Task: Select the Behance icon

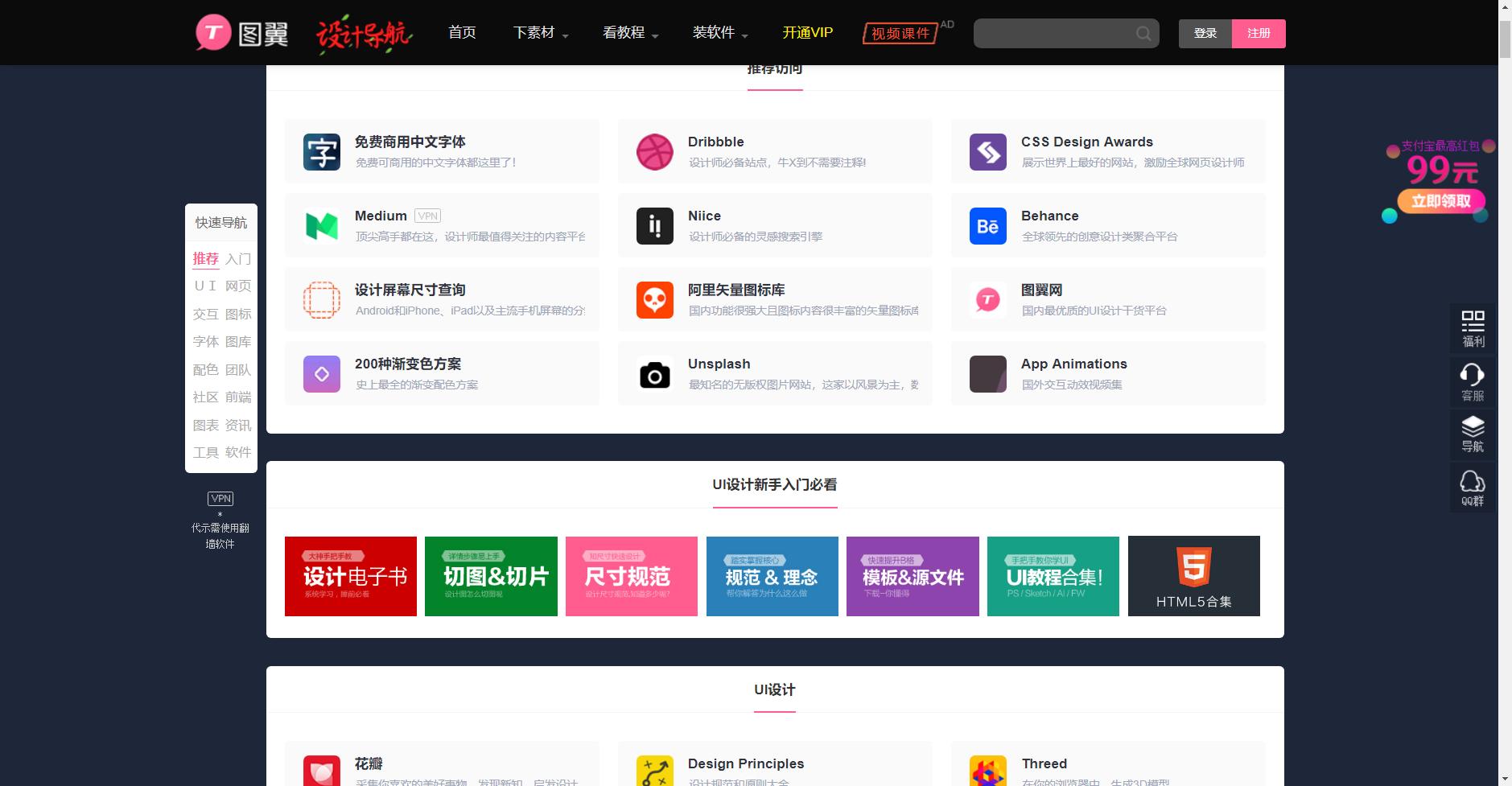Action: [987, 225]
